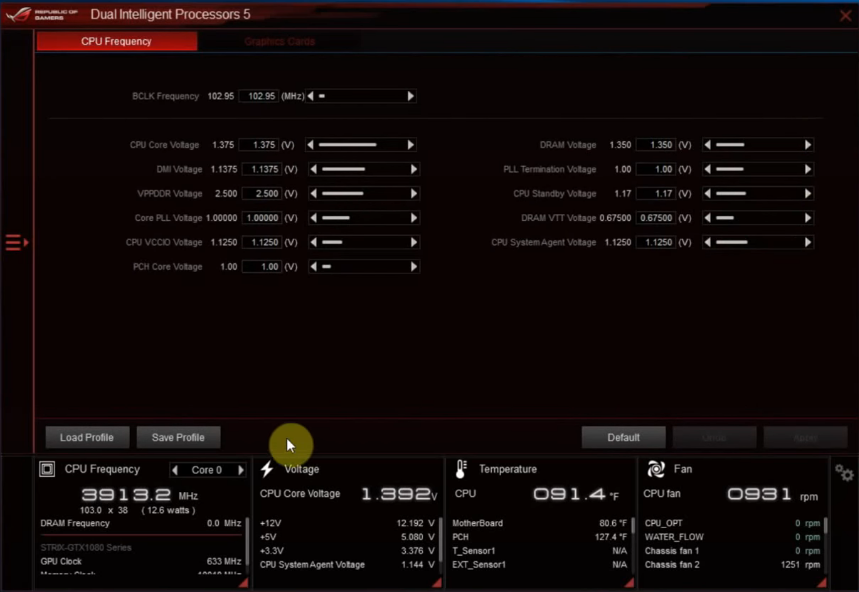859x592 pixels.
Task: Decrease CPU VCCIO Voltage with left arrow
Action: (313, 242)
